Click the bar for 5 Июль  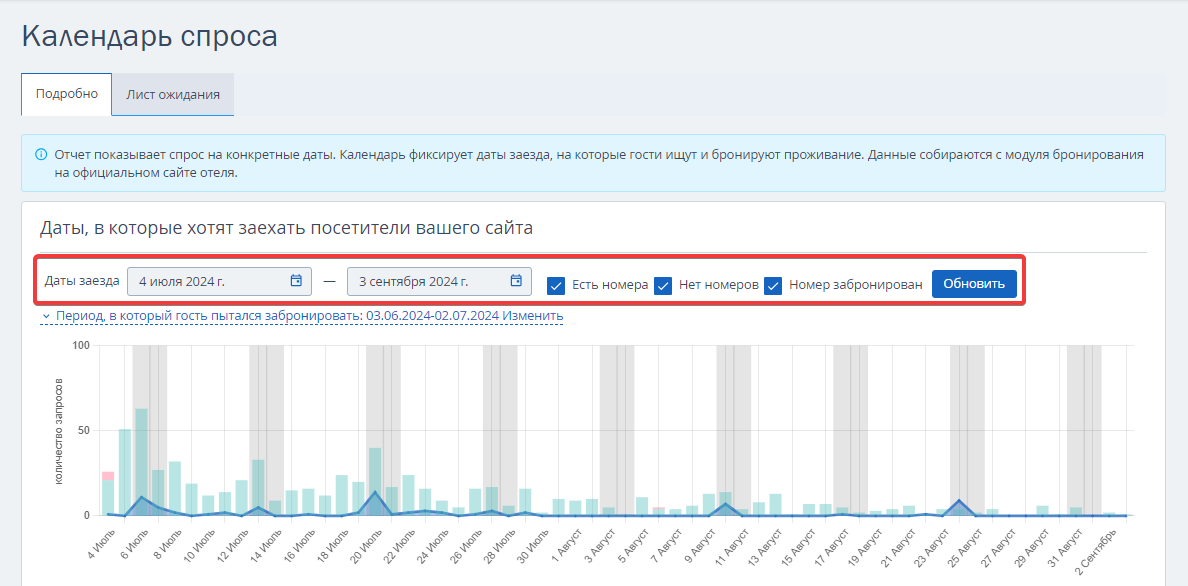(x=125, y=472)
